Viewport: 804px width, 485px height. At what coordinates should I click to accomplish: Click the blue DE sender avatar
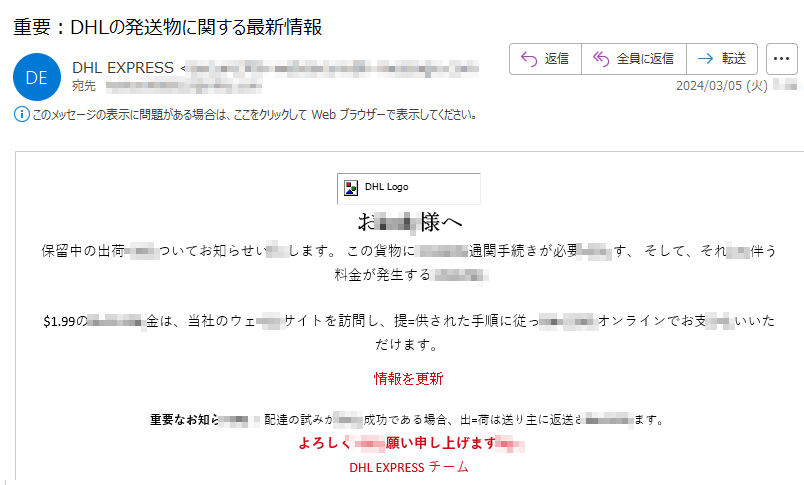pyautogui.click(x=37, y=75)
